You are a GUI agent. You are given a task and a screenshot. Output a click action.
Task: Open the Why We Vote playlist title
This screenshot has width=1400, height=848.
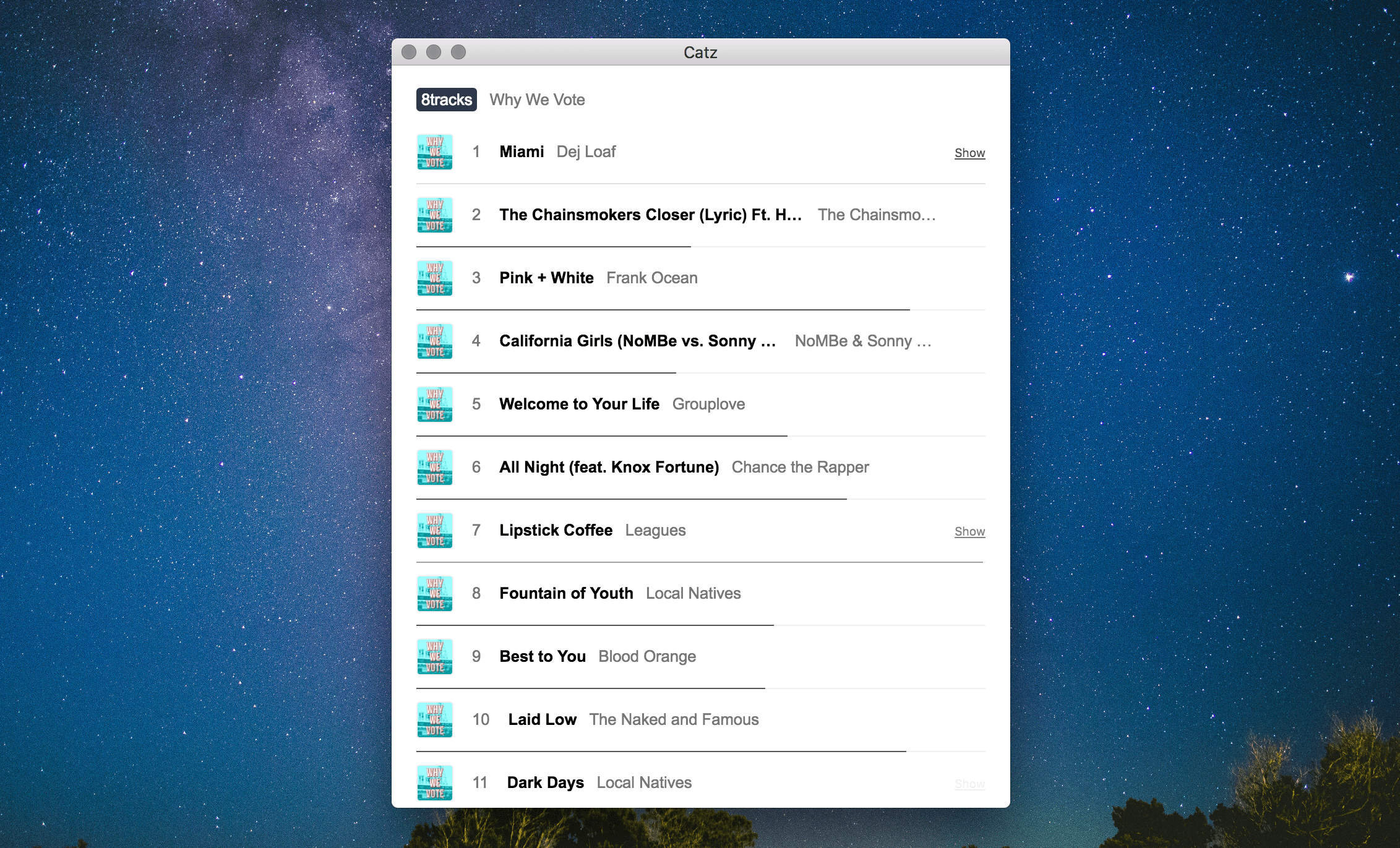tap(537, 100)
